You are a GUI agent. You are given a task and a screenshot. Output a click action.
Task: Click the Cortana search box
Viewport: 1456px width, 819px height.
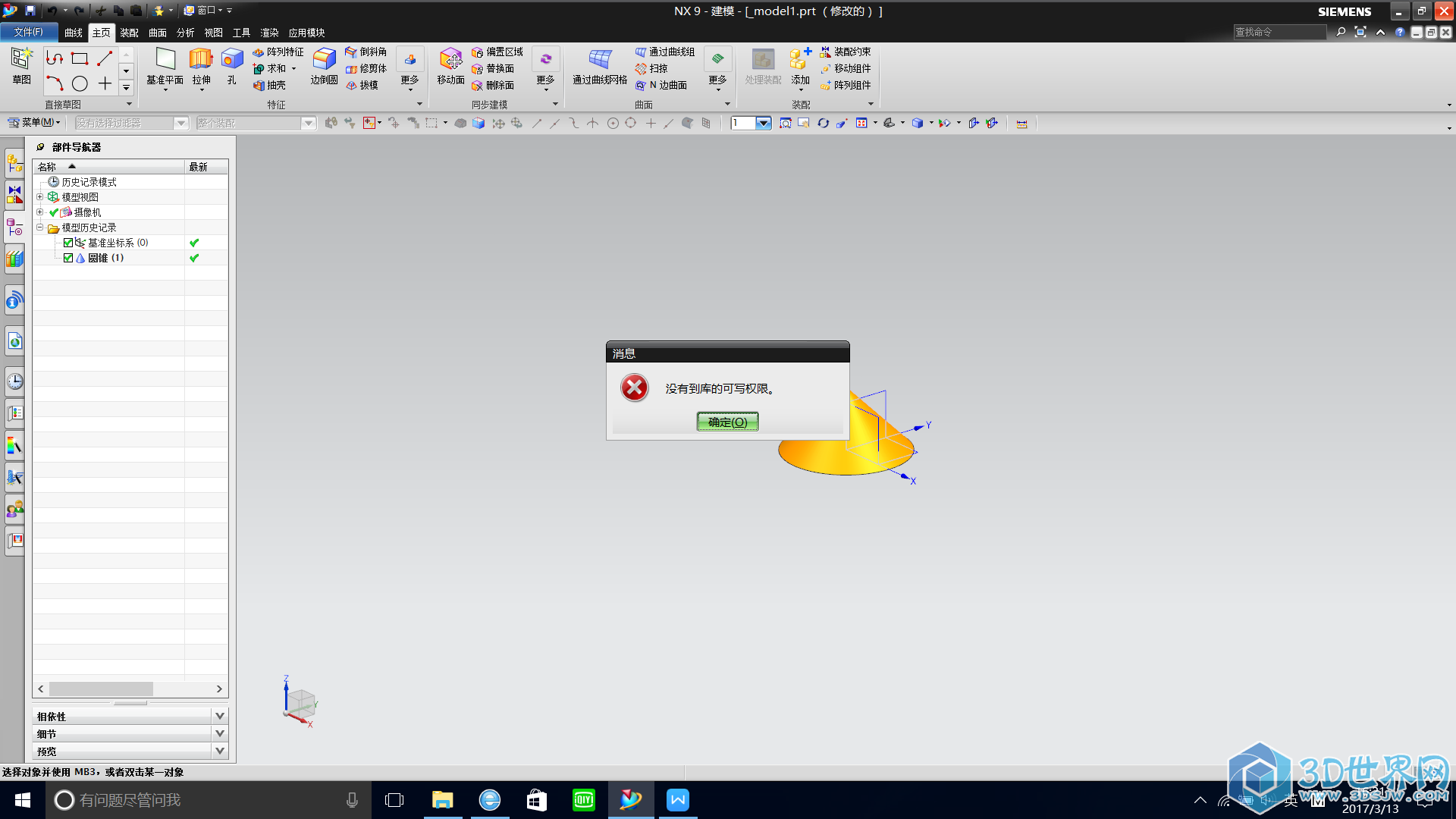[x=209, y=800]
